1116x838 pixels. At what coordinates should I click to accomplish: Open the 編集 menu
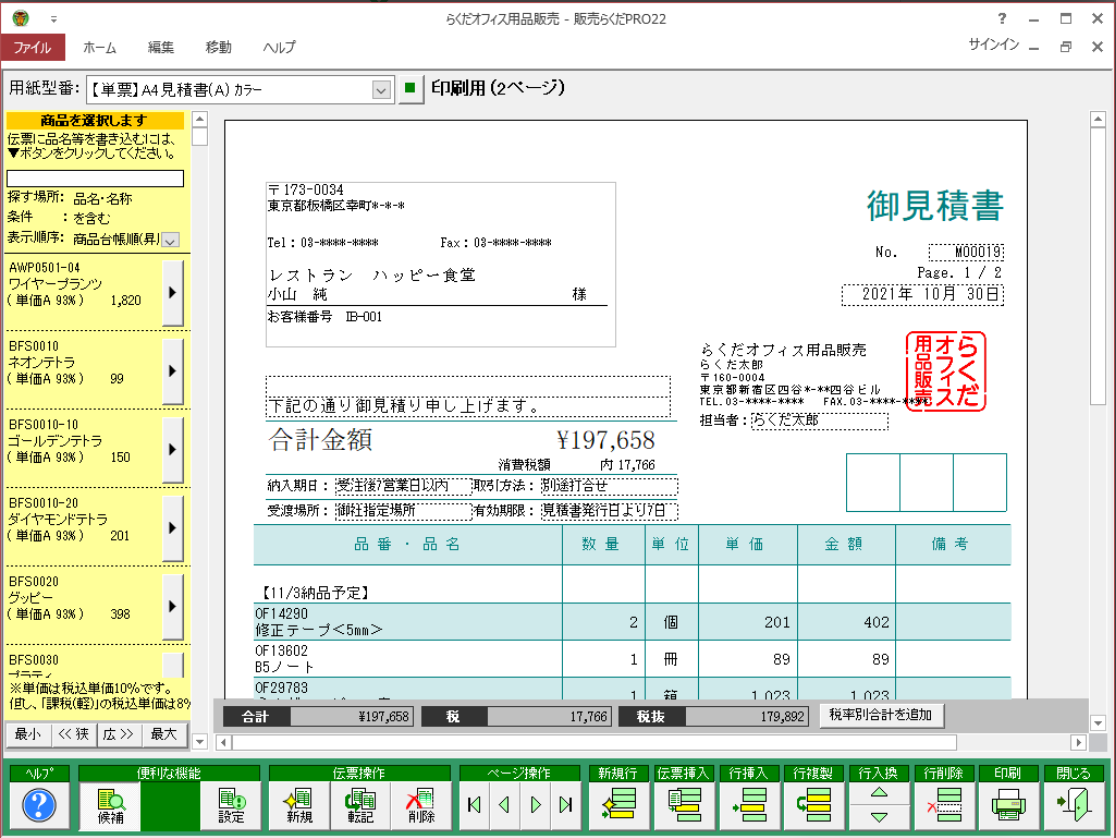click(x=161, y=47)
